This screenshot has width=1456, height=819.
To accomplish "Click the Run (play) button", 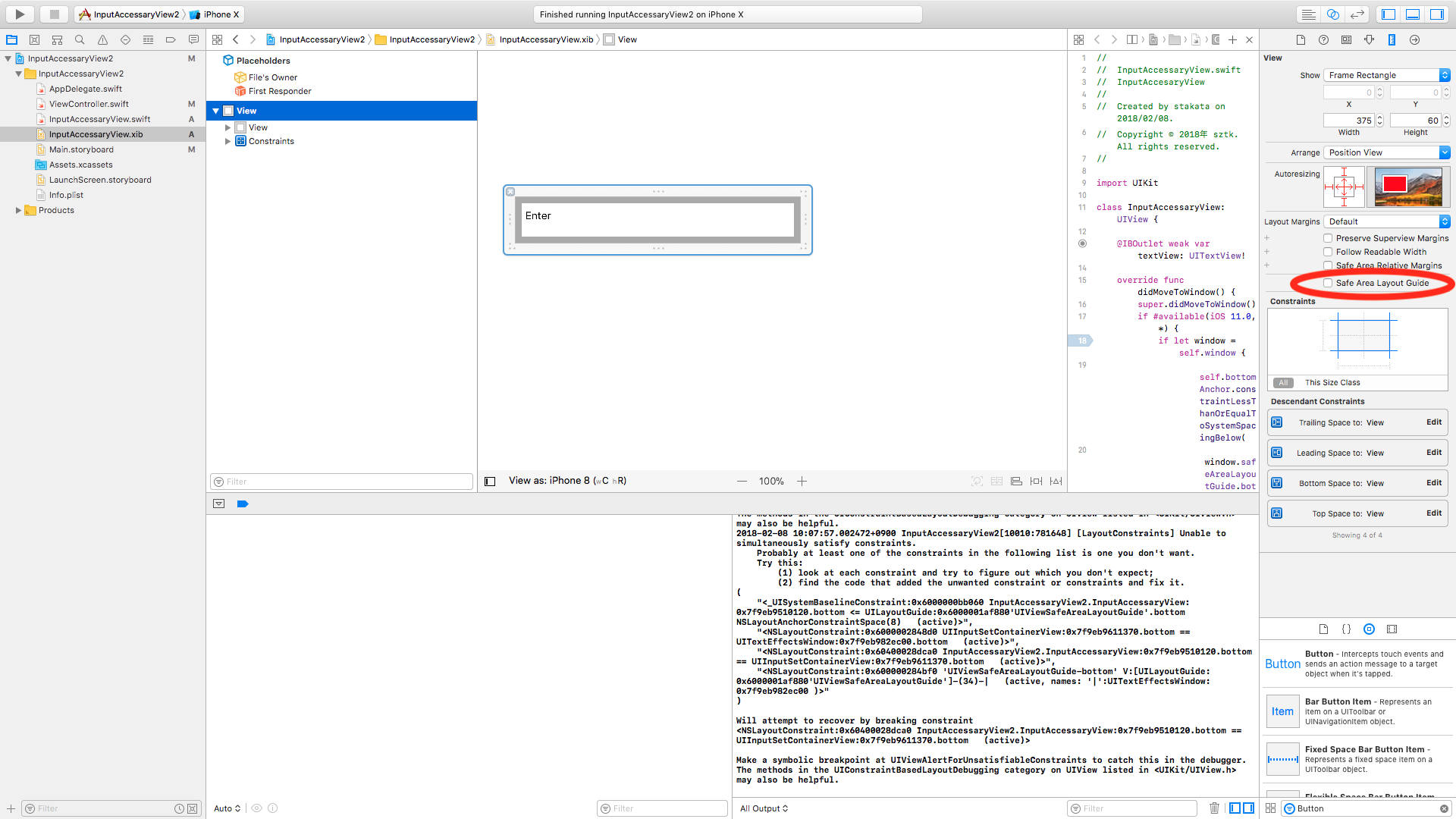I will 20,14.
